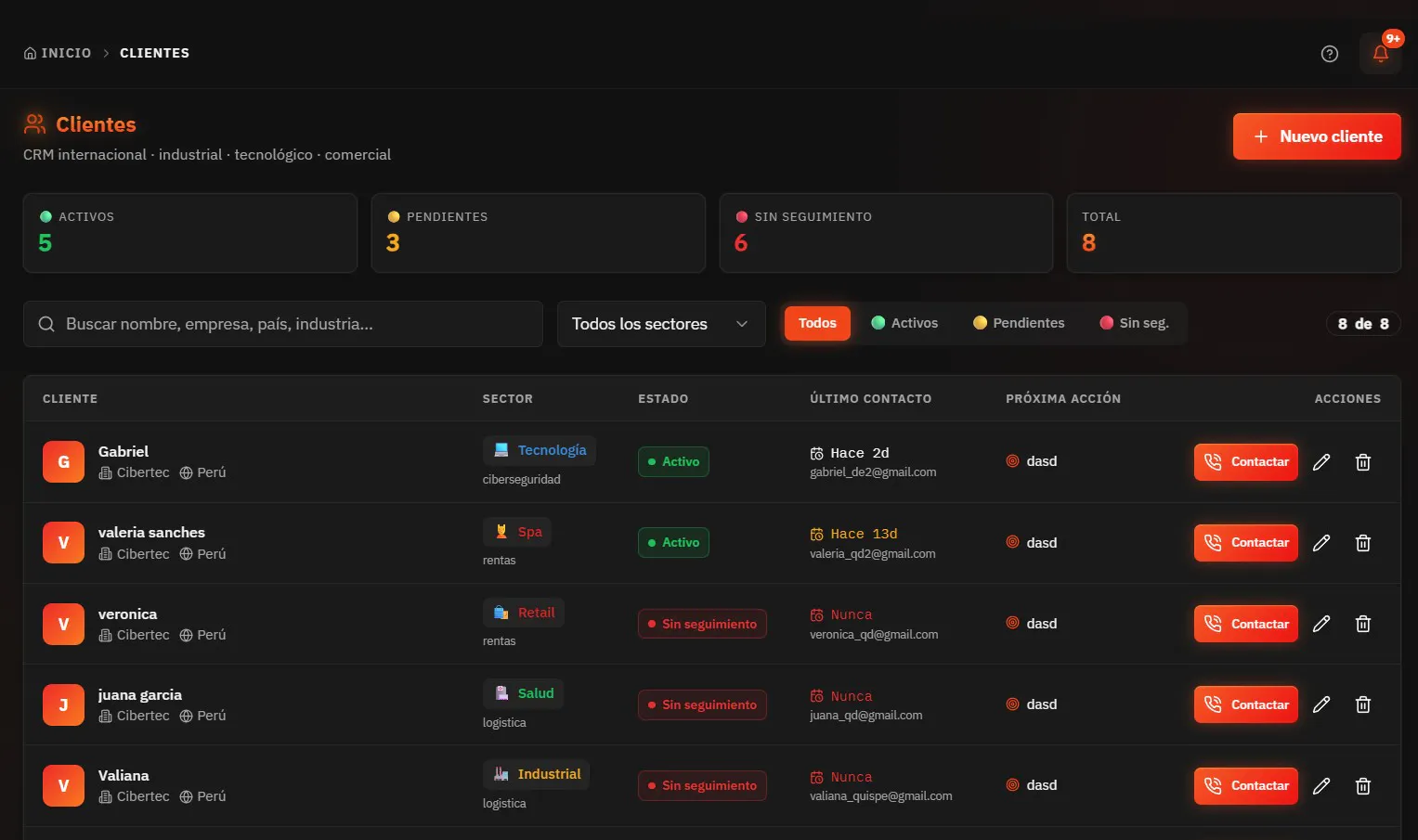Focus the Buscar nombre, empresa search field

[283, 324]
